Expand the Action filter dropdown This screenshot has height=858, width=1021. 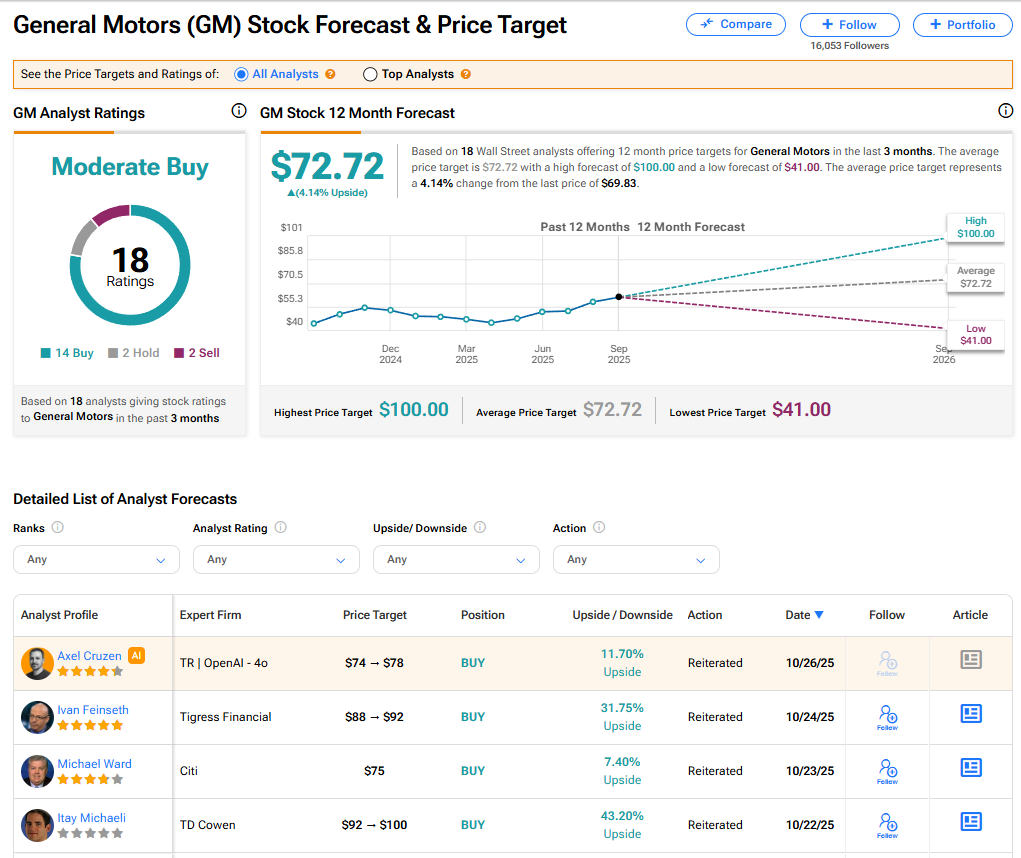tap(636, 559)
